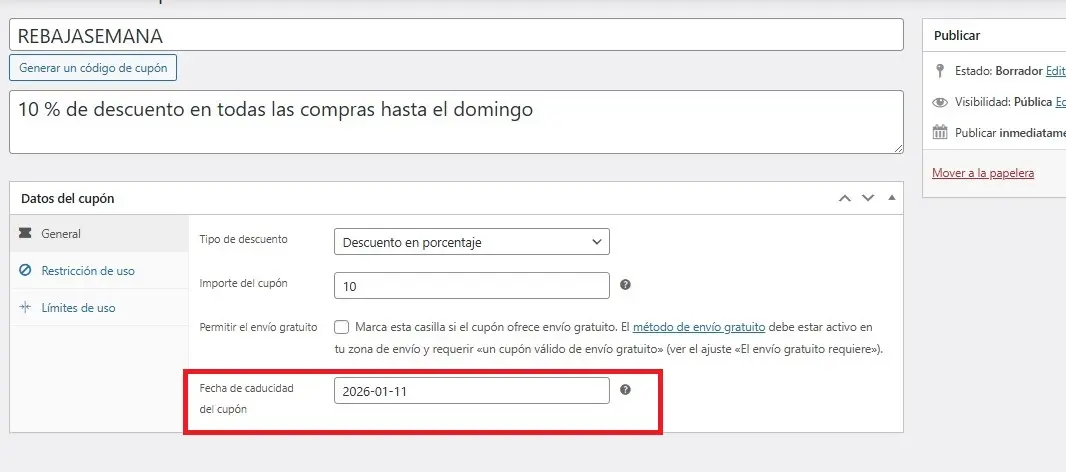The height and width of the screenshot is (472, 1066).
Task: Click the Restricción de uso block icon
Action: tap(25, 270)
